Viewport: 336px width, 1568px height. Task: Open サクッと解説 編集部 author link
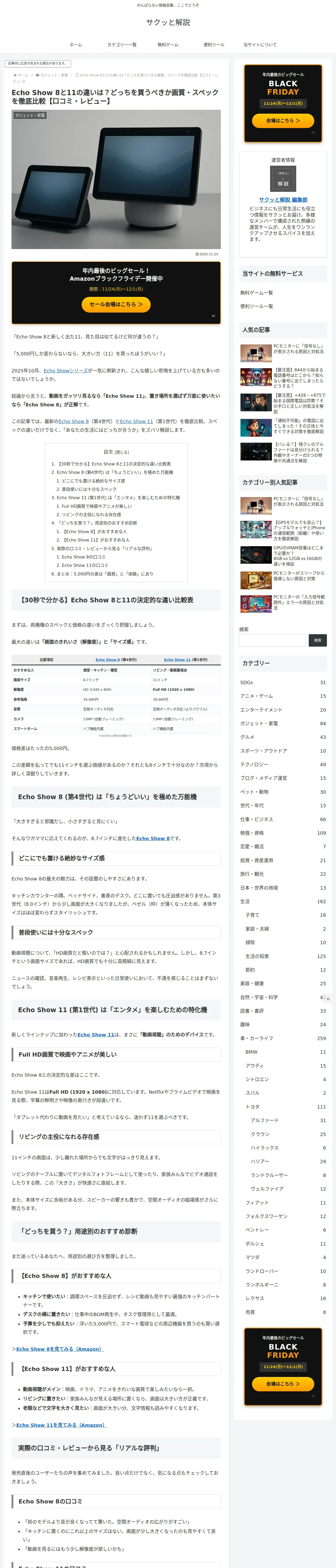tap(283, 200)
